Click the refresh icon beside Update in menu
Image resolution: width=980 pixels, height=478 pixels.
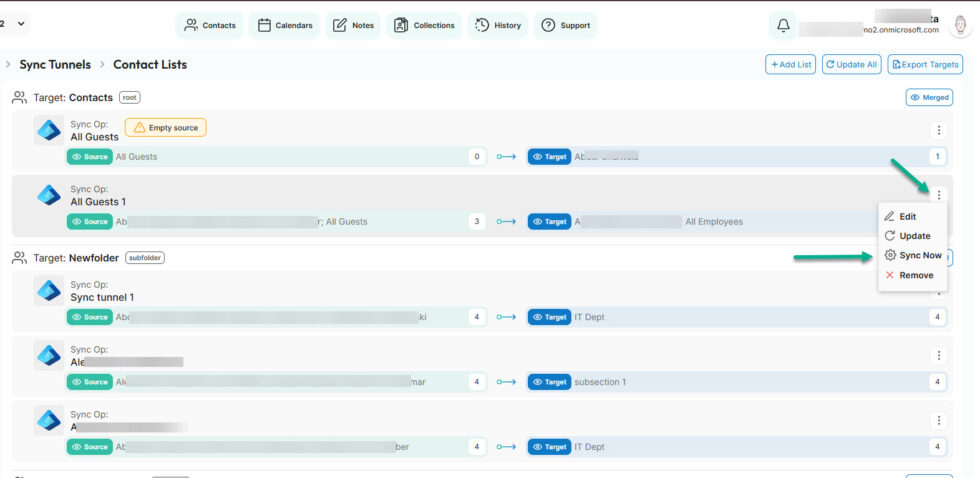(889, 236)
